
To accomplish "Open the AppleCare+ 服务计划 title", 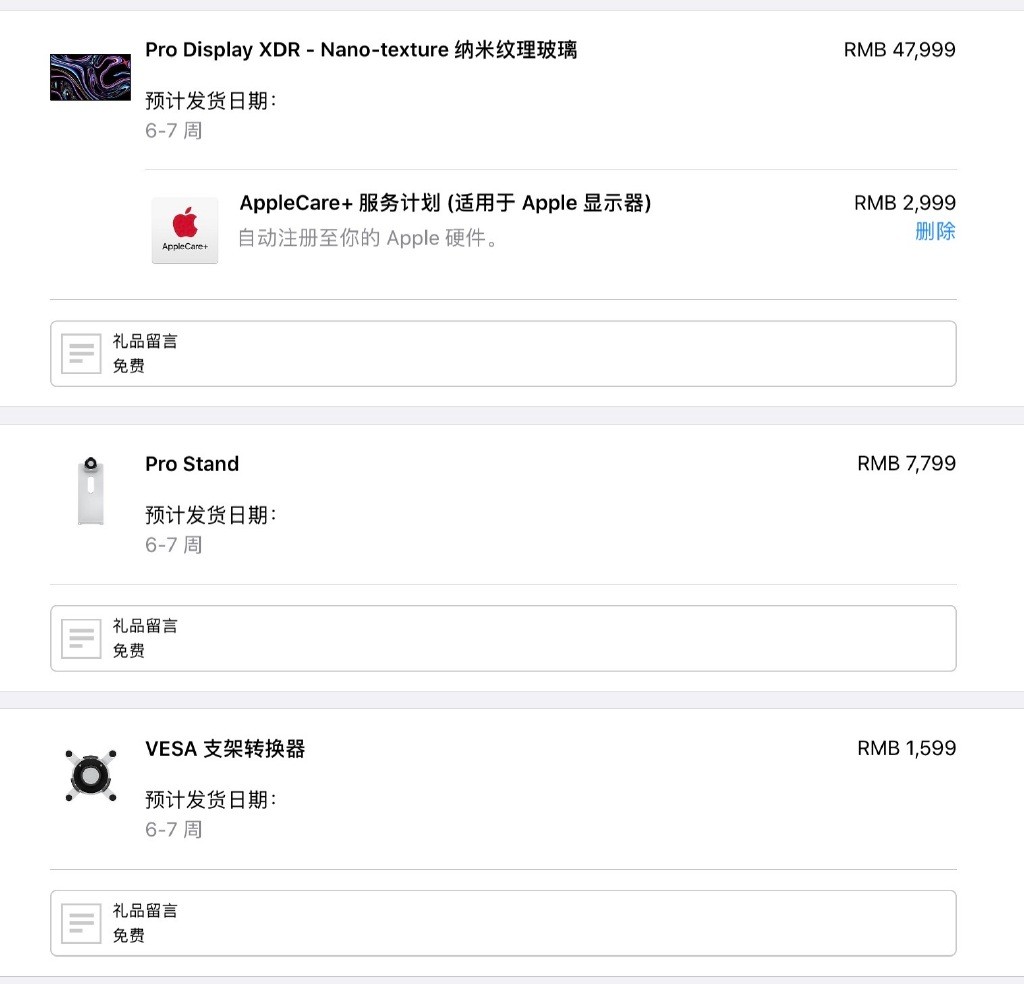I will (x=446, y=202).
